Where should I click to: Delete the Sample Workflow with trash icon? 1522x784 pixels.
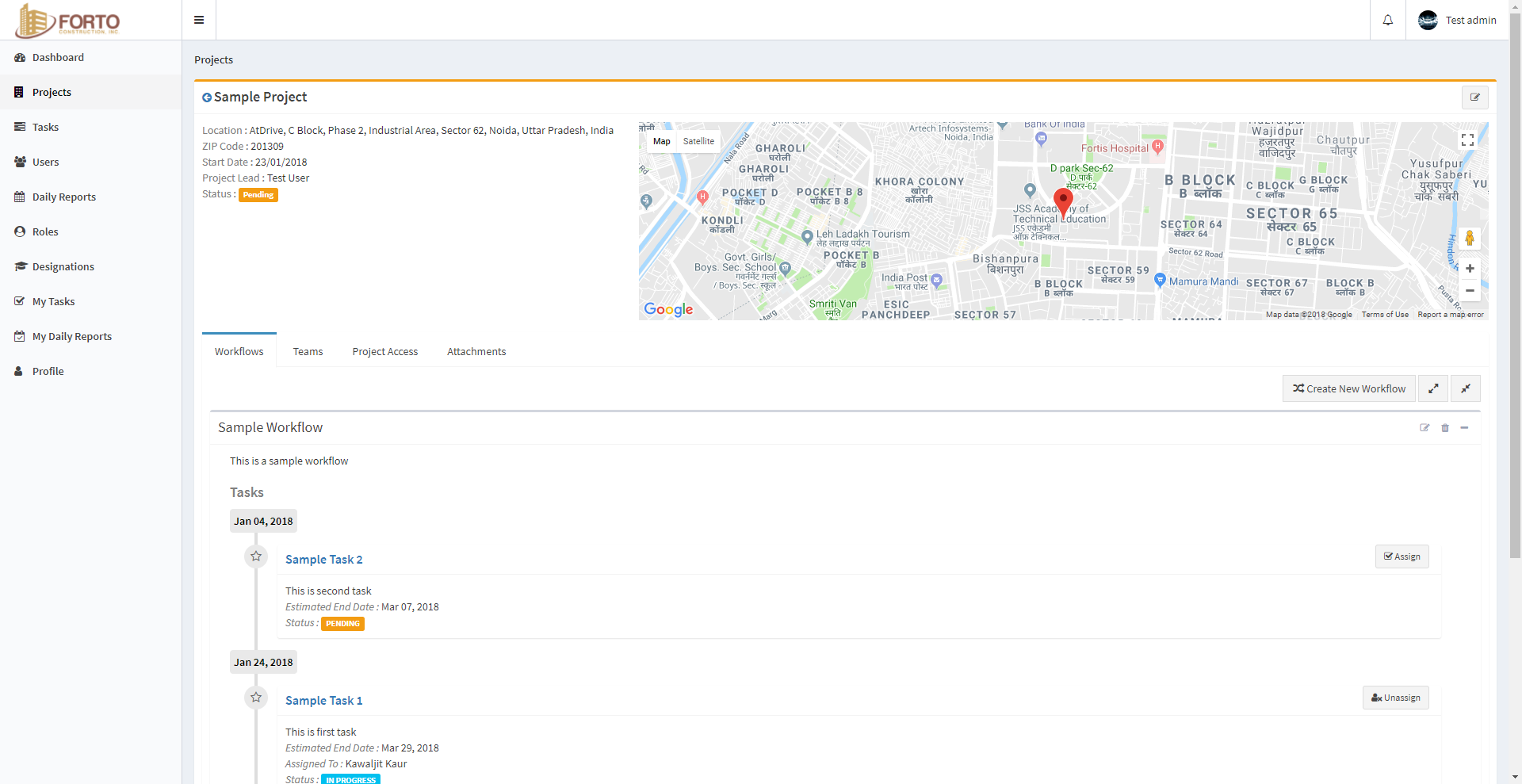[1445, 428]
